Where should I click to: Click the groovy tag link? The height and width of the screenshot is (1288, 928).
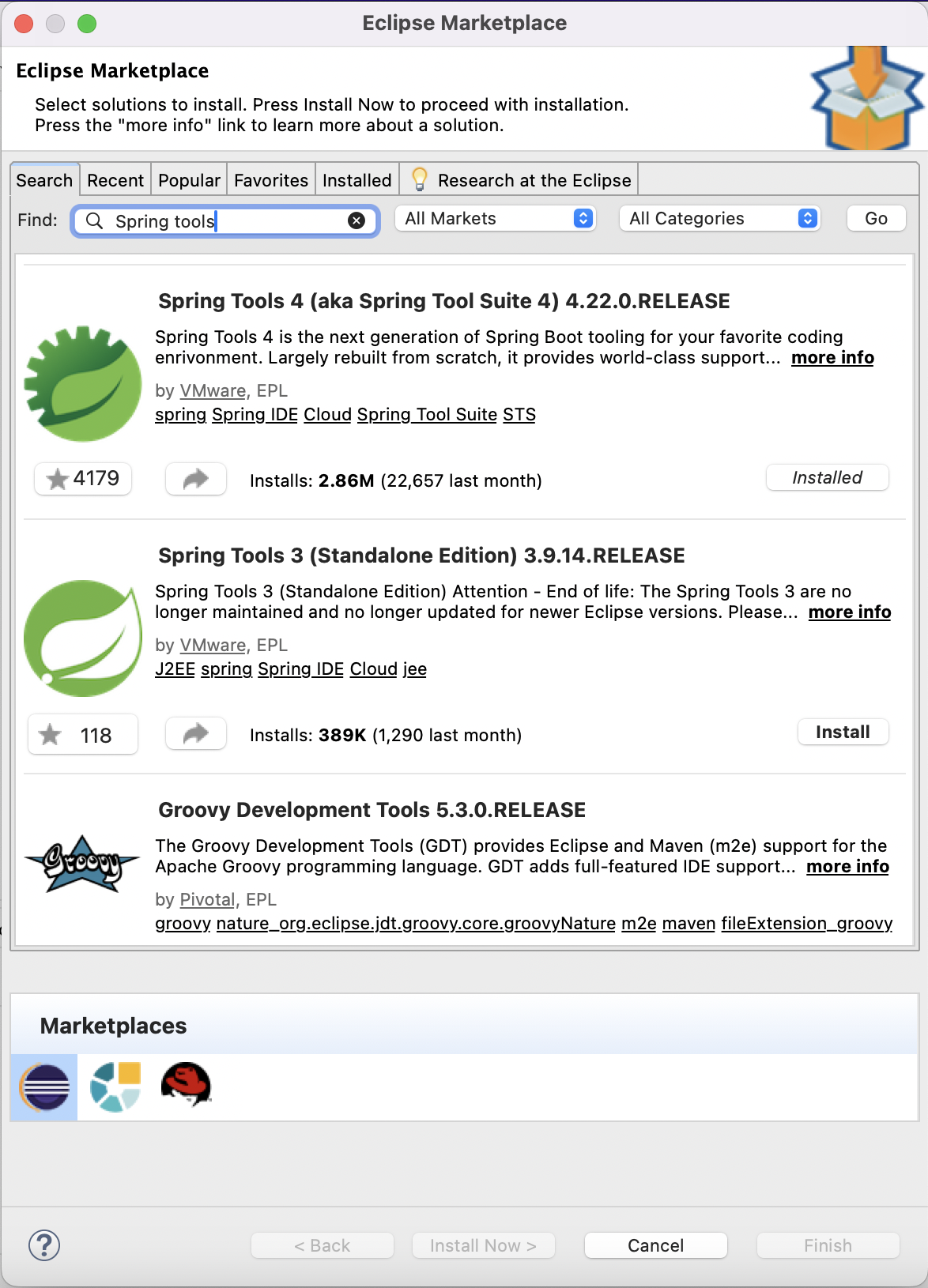pyautogui.click(x=183, y=924)
